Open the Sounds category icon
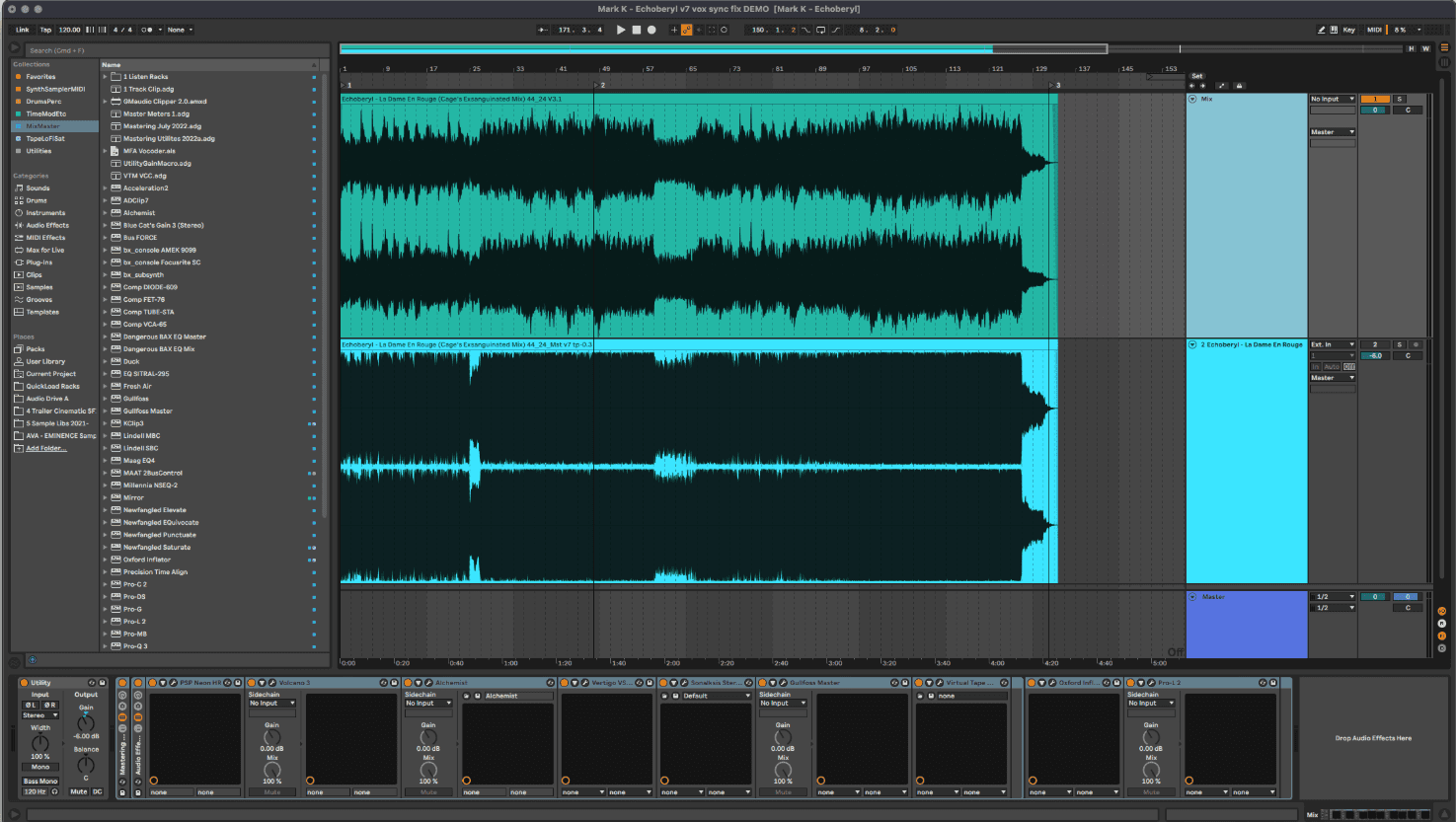This screenshot has width=1456, height=822. 18,187
